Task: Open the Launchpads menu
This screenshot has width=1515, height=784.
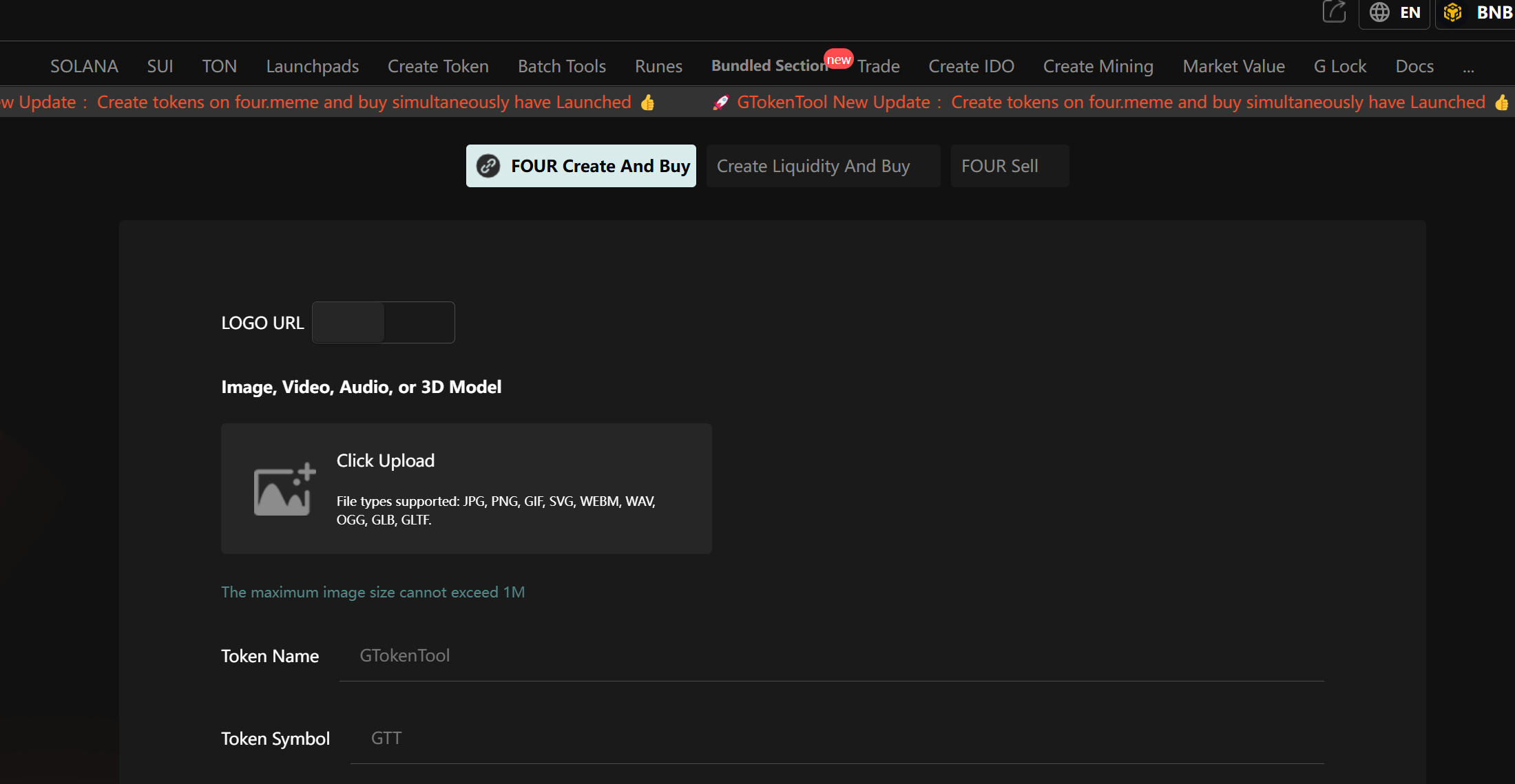Action: pyautogui.click(x=312, y=66)
